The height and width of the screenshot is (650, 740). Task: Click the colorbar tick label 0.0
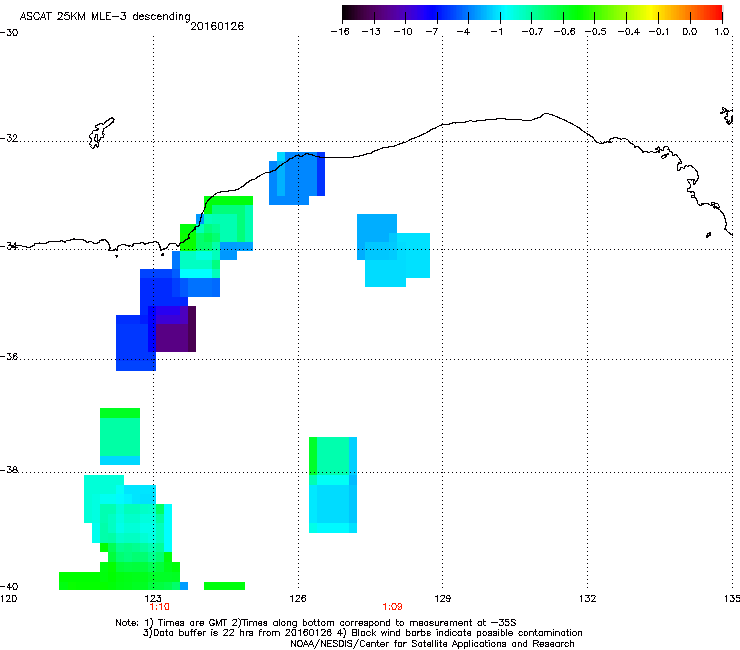click(x=690, y=32)
